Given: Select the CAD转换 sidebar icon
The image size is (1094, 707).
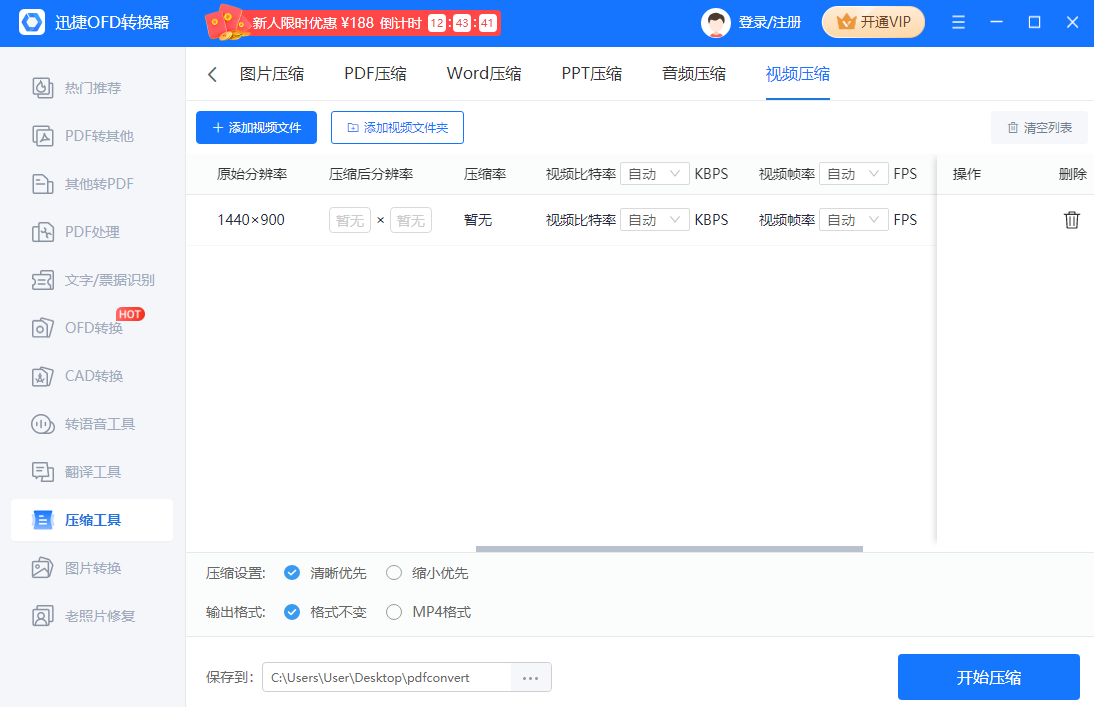Looking at the screenshot, I should point(43,376).
